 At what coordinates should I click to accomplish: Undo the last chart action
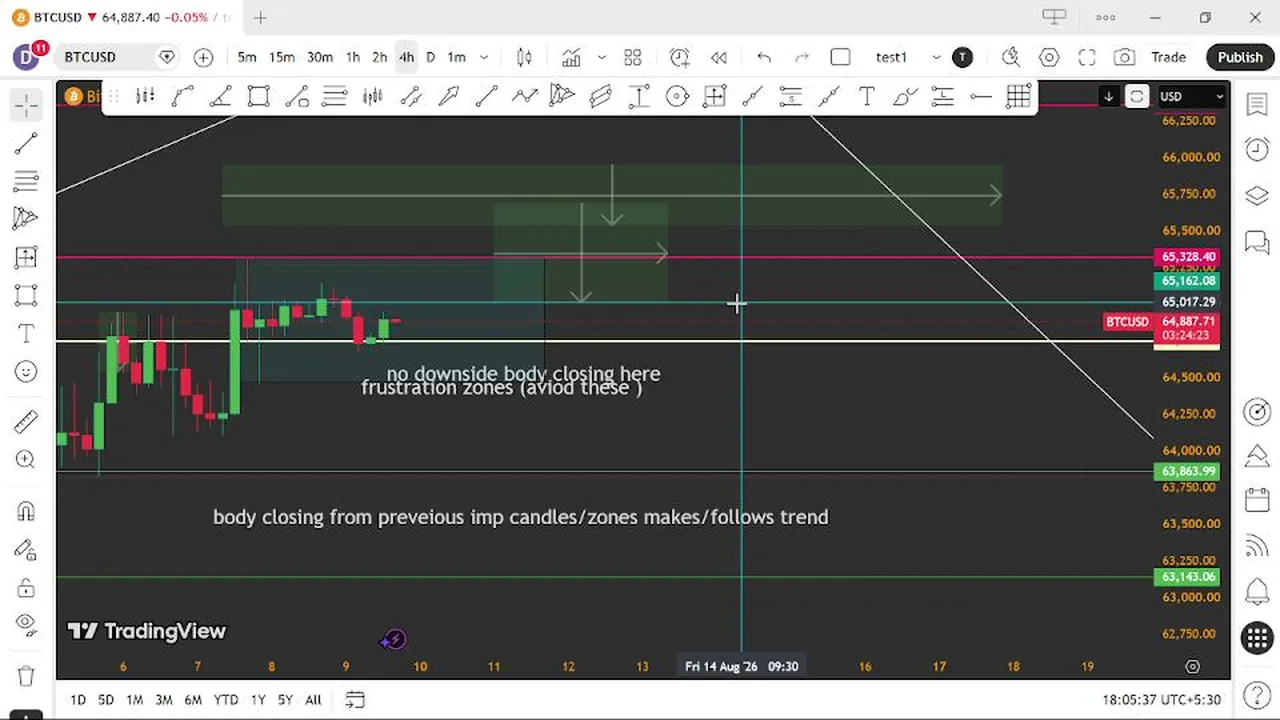coord(764,57)
